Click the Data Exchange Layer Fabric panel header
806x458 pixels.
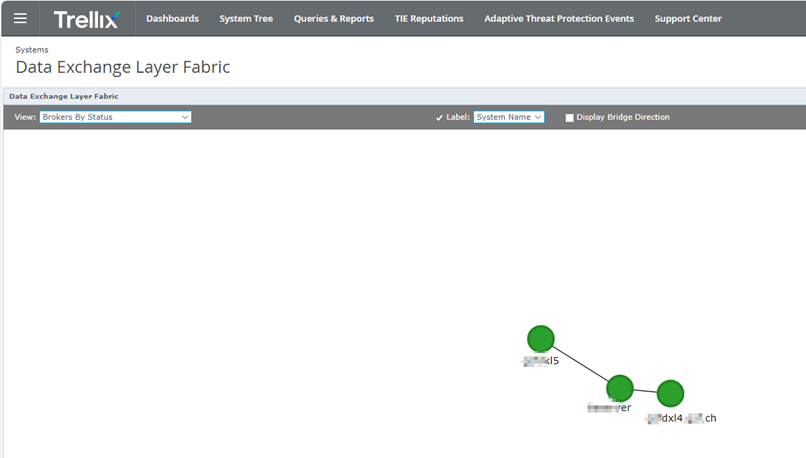[64, 96]
